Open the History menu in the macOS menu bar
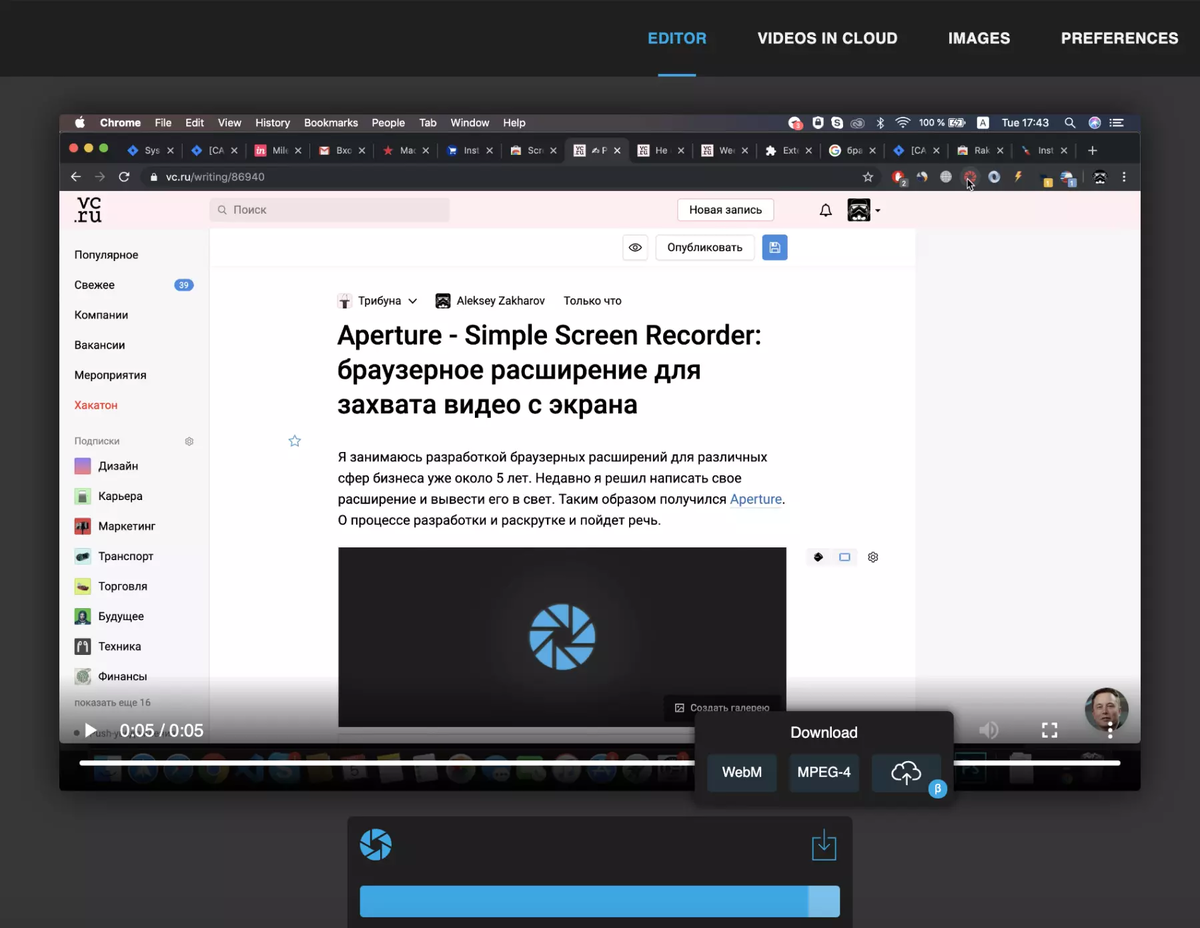 (x=272, y=123)
